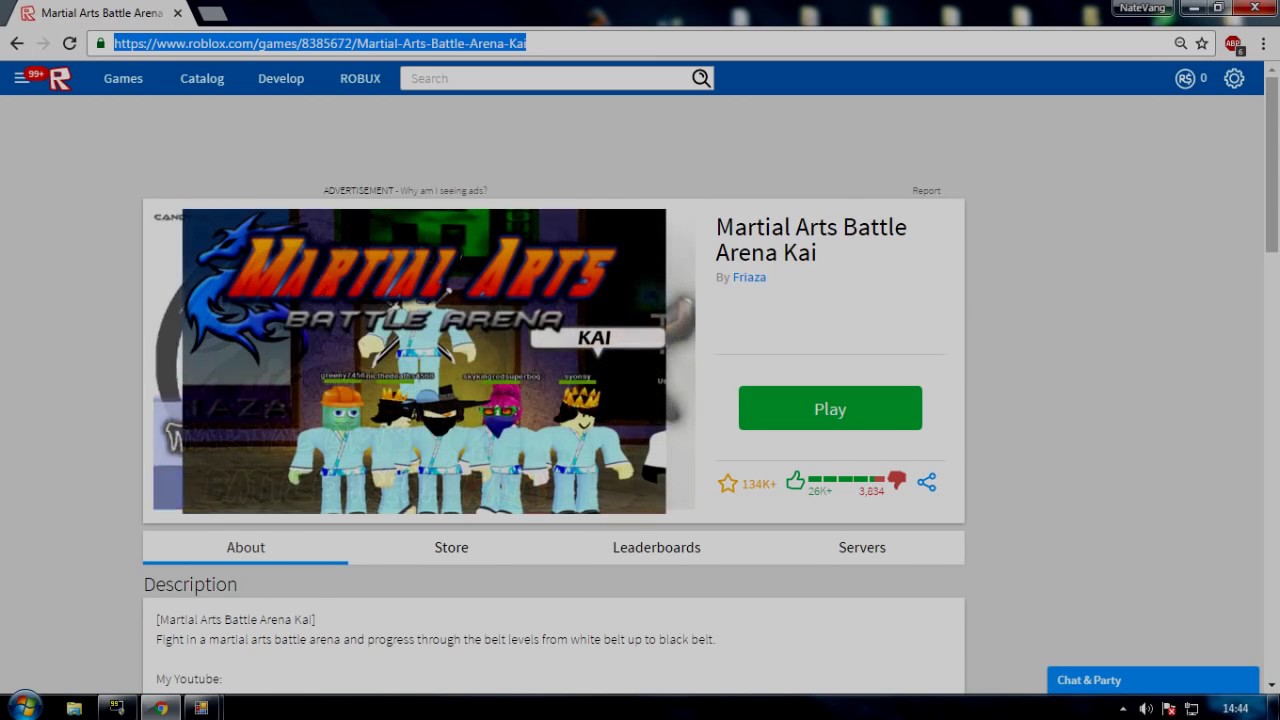Open the ROBUX menu item

coord(360,78)
